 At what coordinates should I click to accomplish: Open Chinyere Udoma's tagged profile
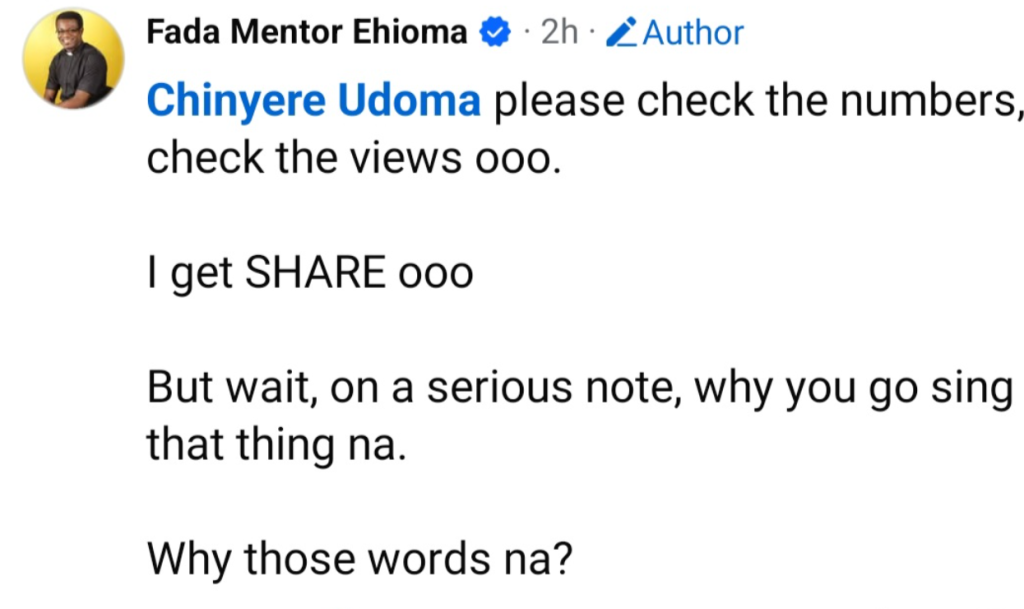point(314,102)
